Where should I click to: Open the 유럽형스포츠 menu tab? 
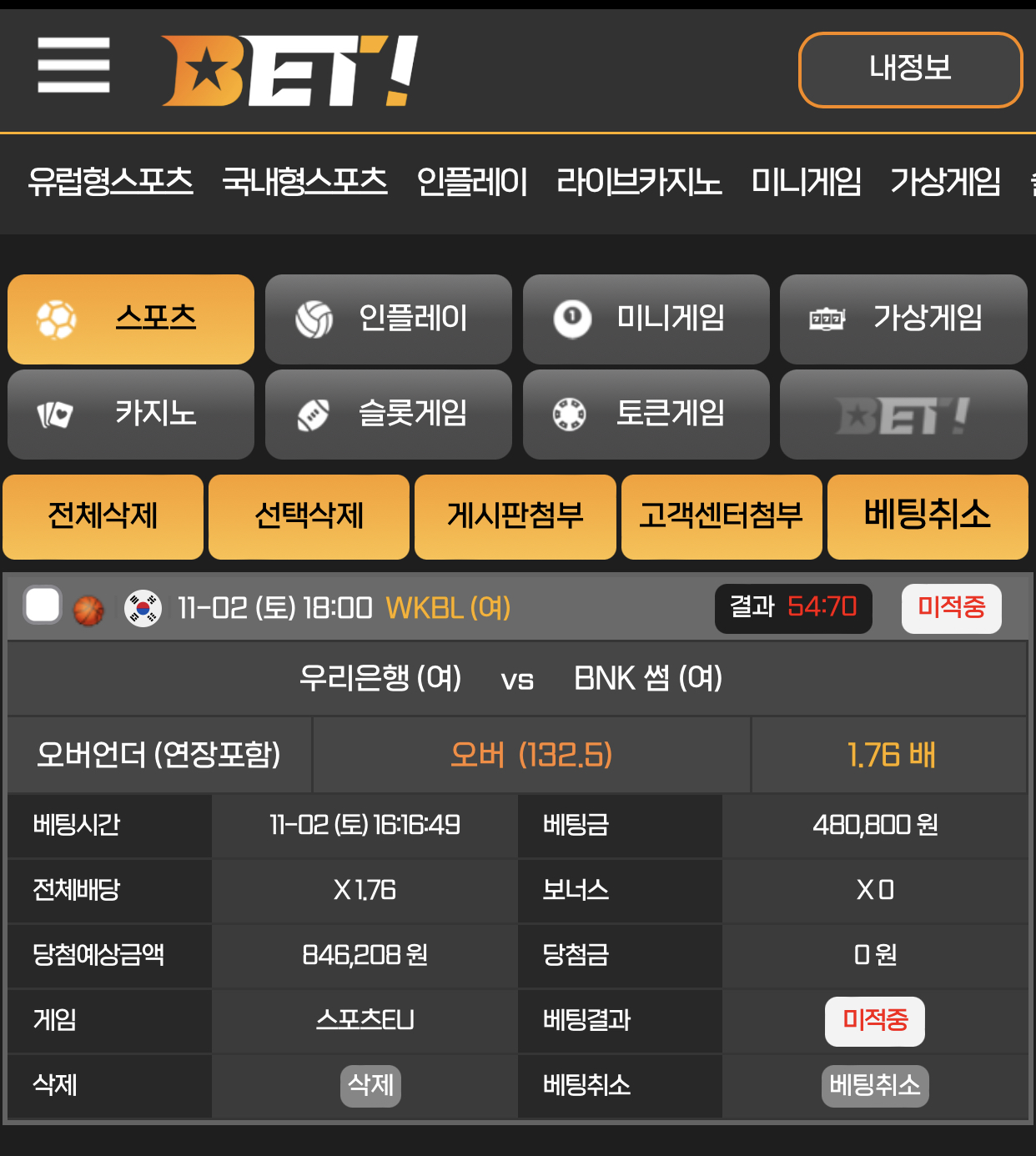110,181
